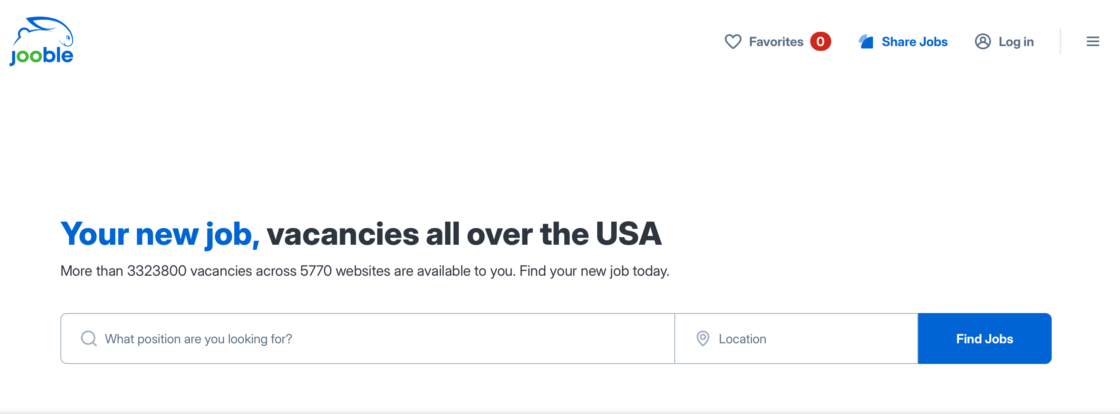Click the map pin icon by Location
The width and height of the screenshot is (1120, 414).
(703, 339)
